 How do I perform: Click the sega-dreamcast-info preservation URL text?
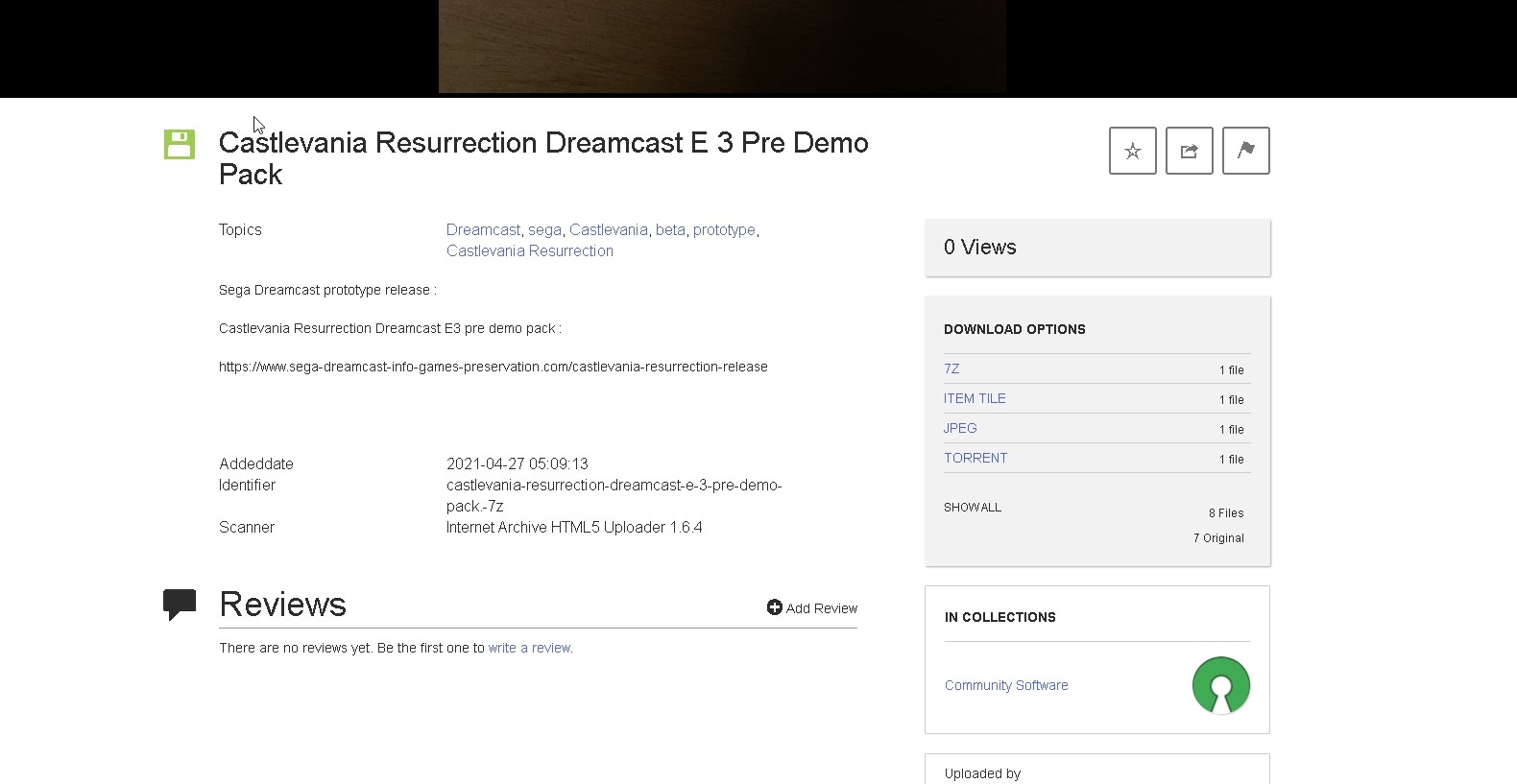coord(494,367)
